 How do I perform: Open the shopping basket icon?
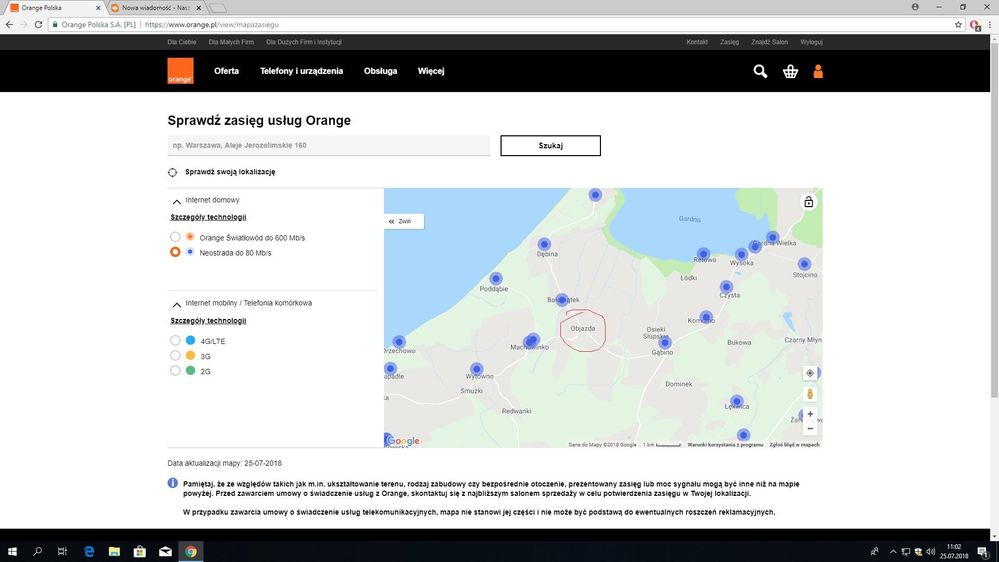tap(790, 71)
